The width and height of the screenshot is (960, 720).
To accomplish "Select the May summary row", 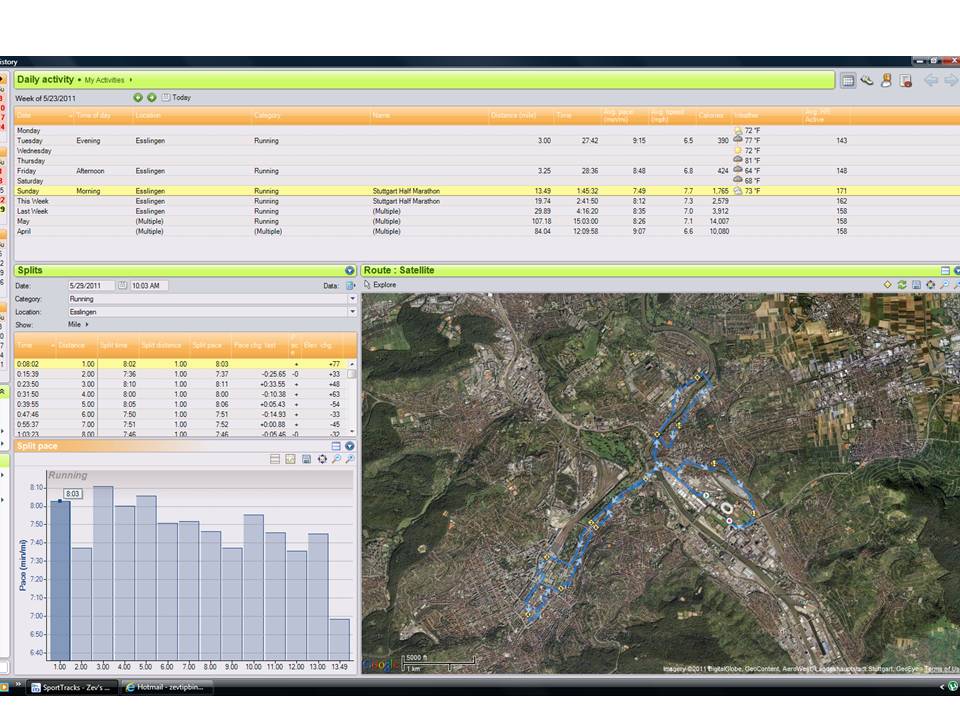I will point(487,221).
